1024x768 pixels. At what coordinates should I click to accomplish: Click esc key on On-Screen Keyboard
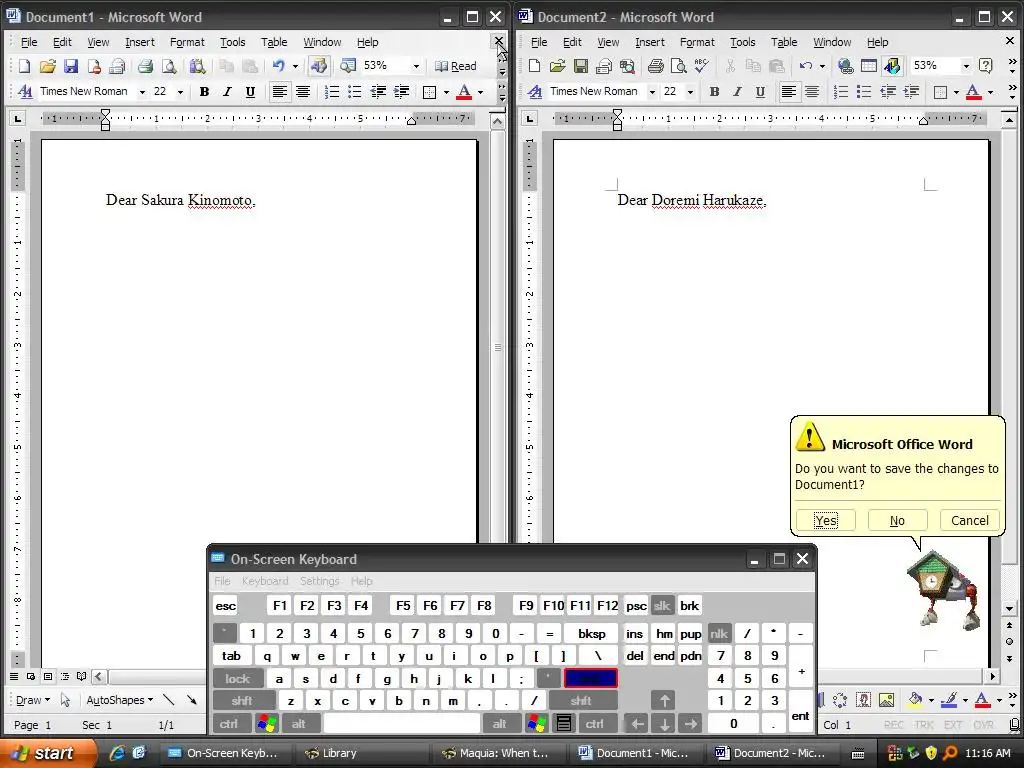point(225,605)
